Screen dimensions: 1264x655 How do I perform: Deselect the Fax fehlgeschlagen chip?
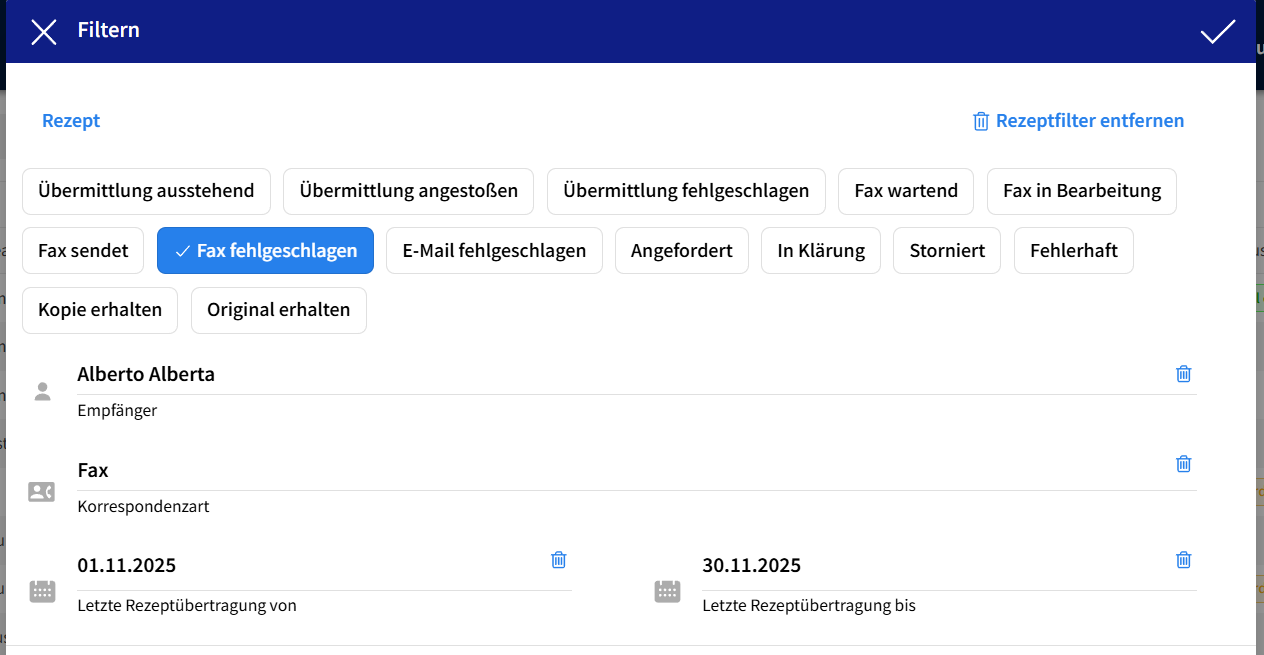[265, 251]
